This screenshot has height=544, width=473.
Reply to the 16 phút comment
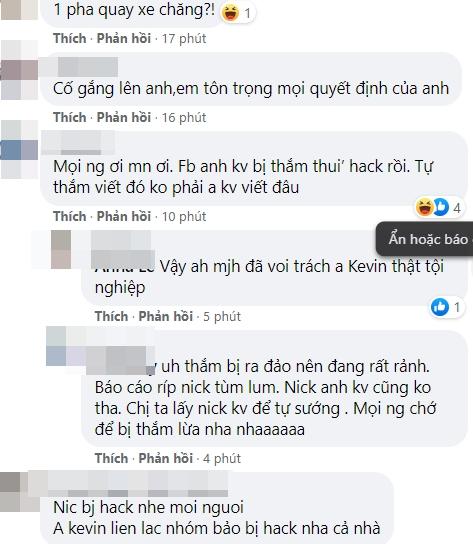pyautogui.click(x=124, y=117)
